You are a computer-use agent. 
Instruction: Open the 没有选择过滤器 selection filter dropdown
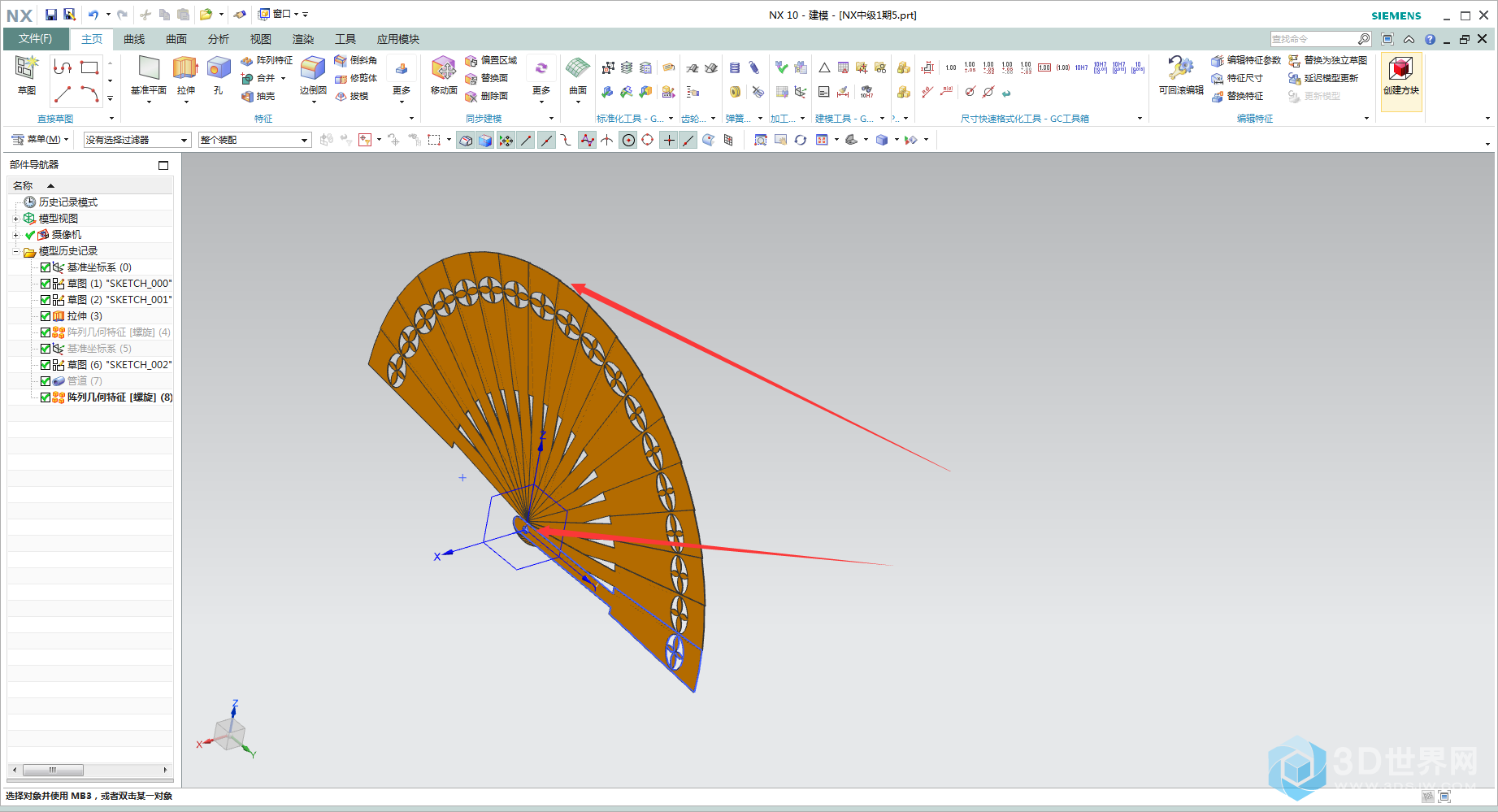(137, 140)
